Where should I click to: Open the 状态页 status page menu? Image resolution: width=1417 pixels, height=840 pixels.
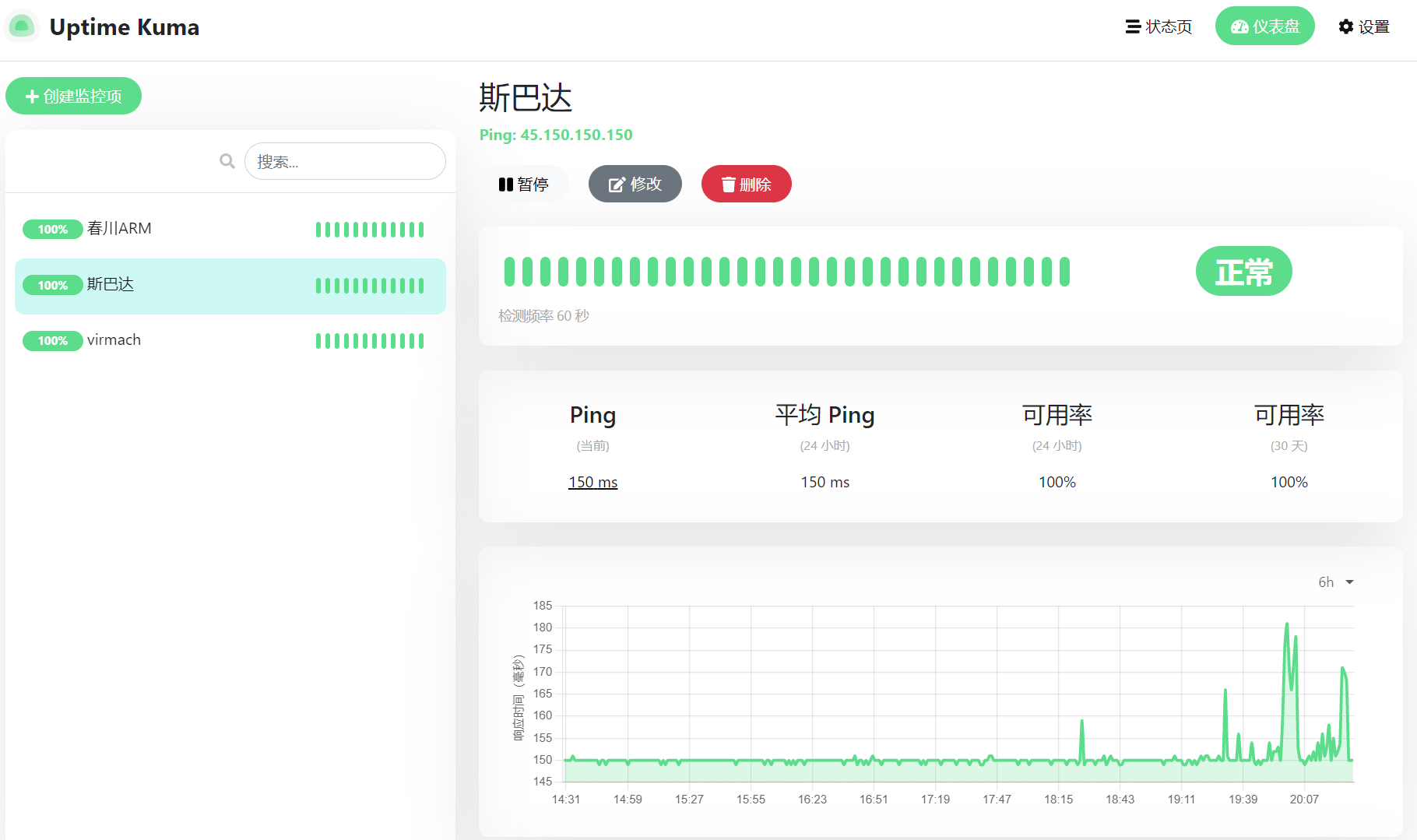pyautogui.click(x=1159, y=26)
